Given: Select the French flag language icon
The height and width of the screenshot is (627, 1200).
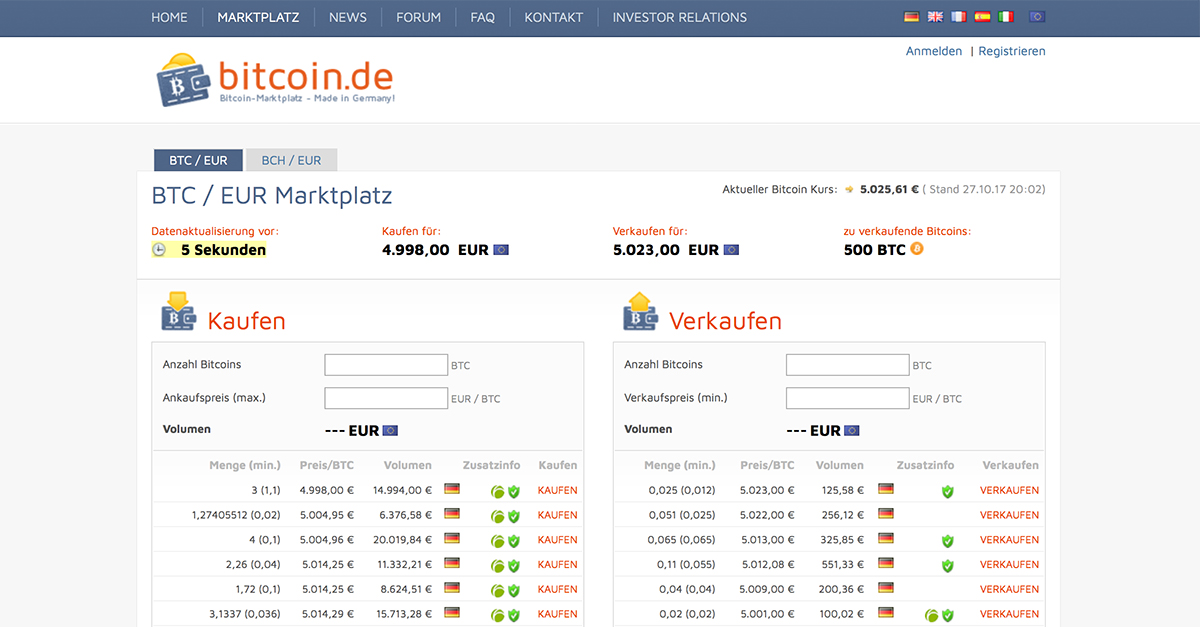Looking at the screenshot, I should coord(959,17).
